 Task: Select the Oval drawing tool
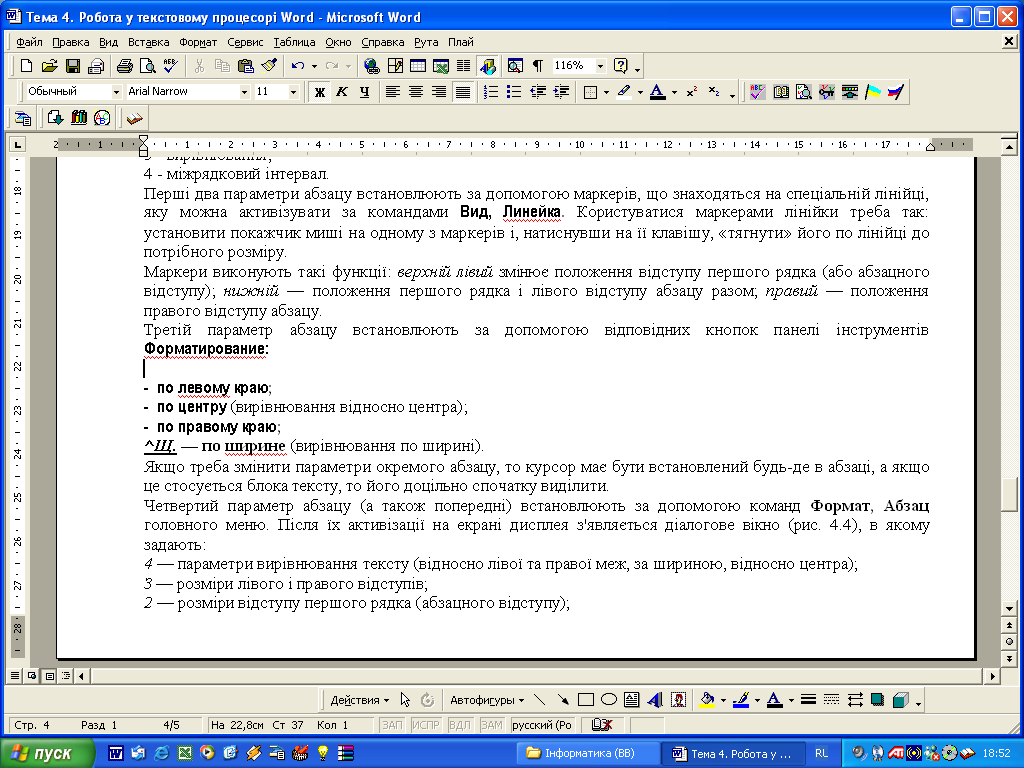[609, 700]
